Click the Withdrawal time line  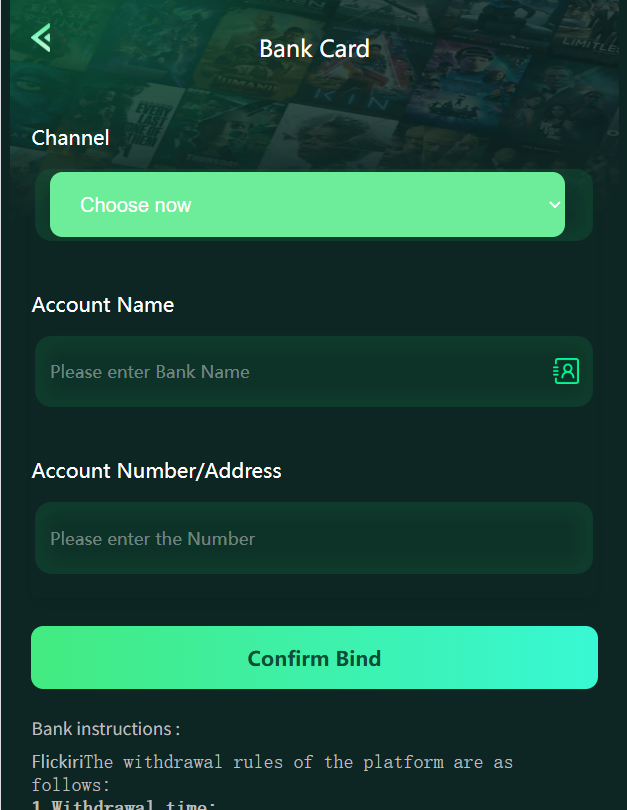click(x=124, y=804)
